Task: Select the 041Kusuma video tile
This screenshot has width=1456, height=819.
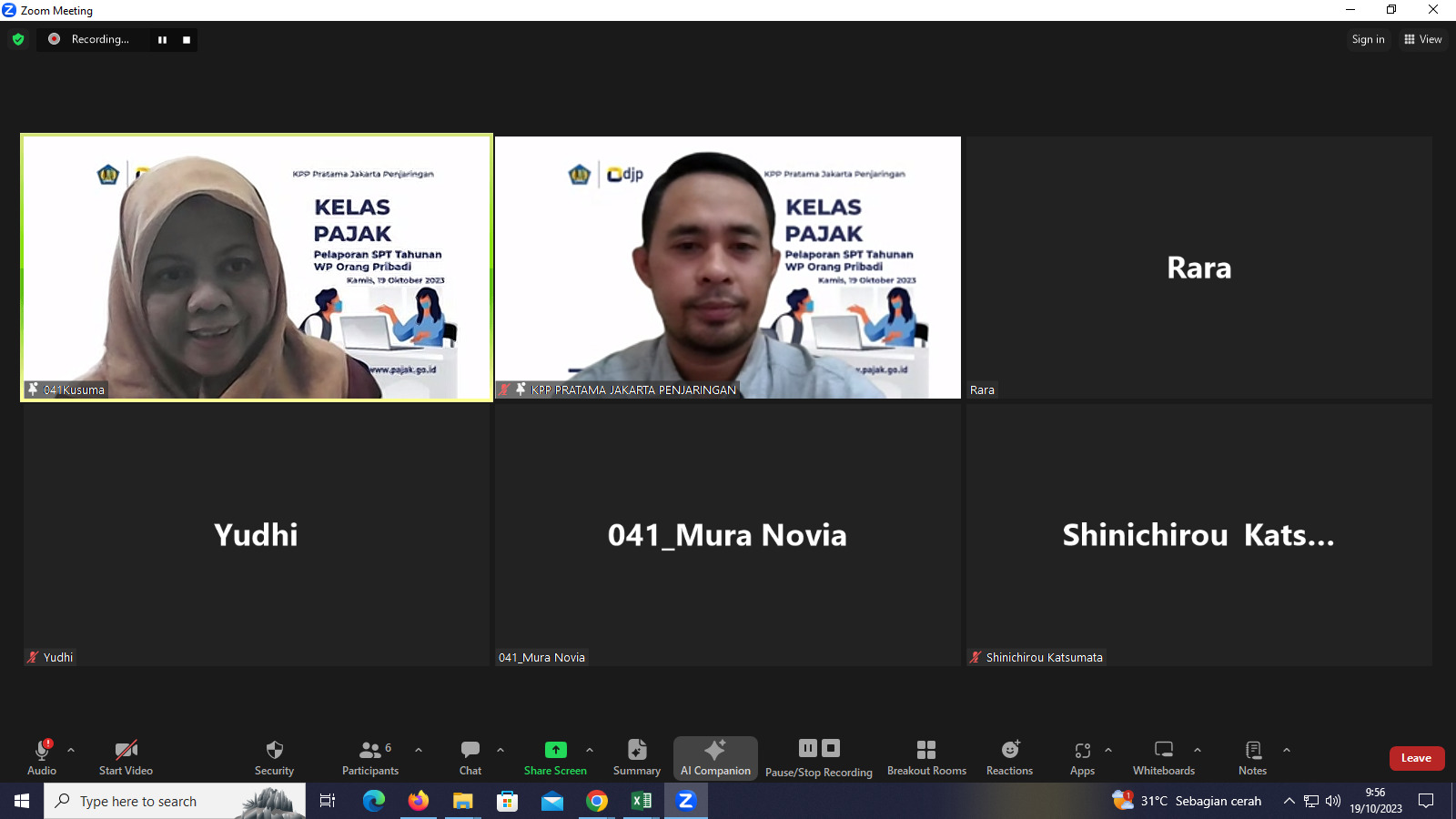Action: 257,268
